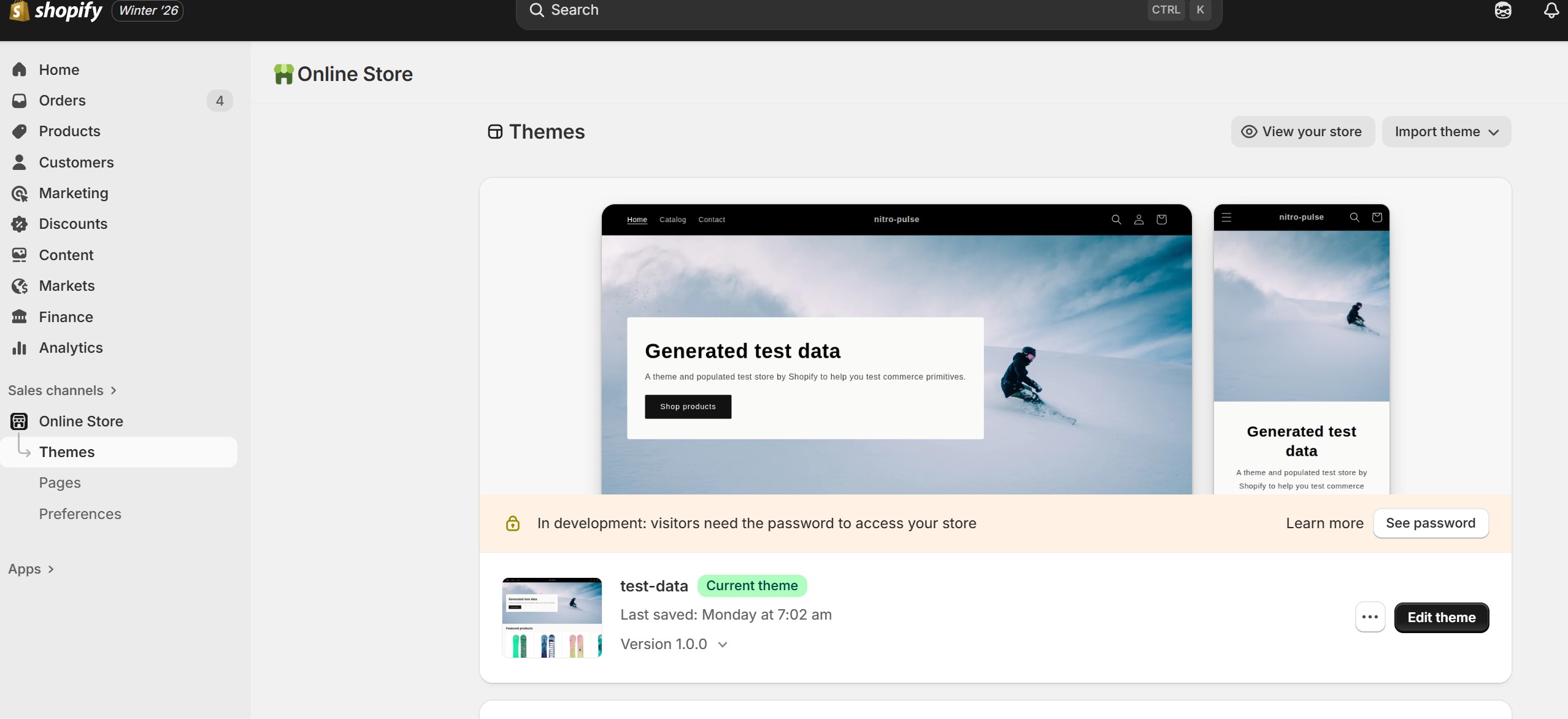Open the notifications bell icon
Viewport: 1568px width, 719px height.
[1551, 10]
